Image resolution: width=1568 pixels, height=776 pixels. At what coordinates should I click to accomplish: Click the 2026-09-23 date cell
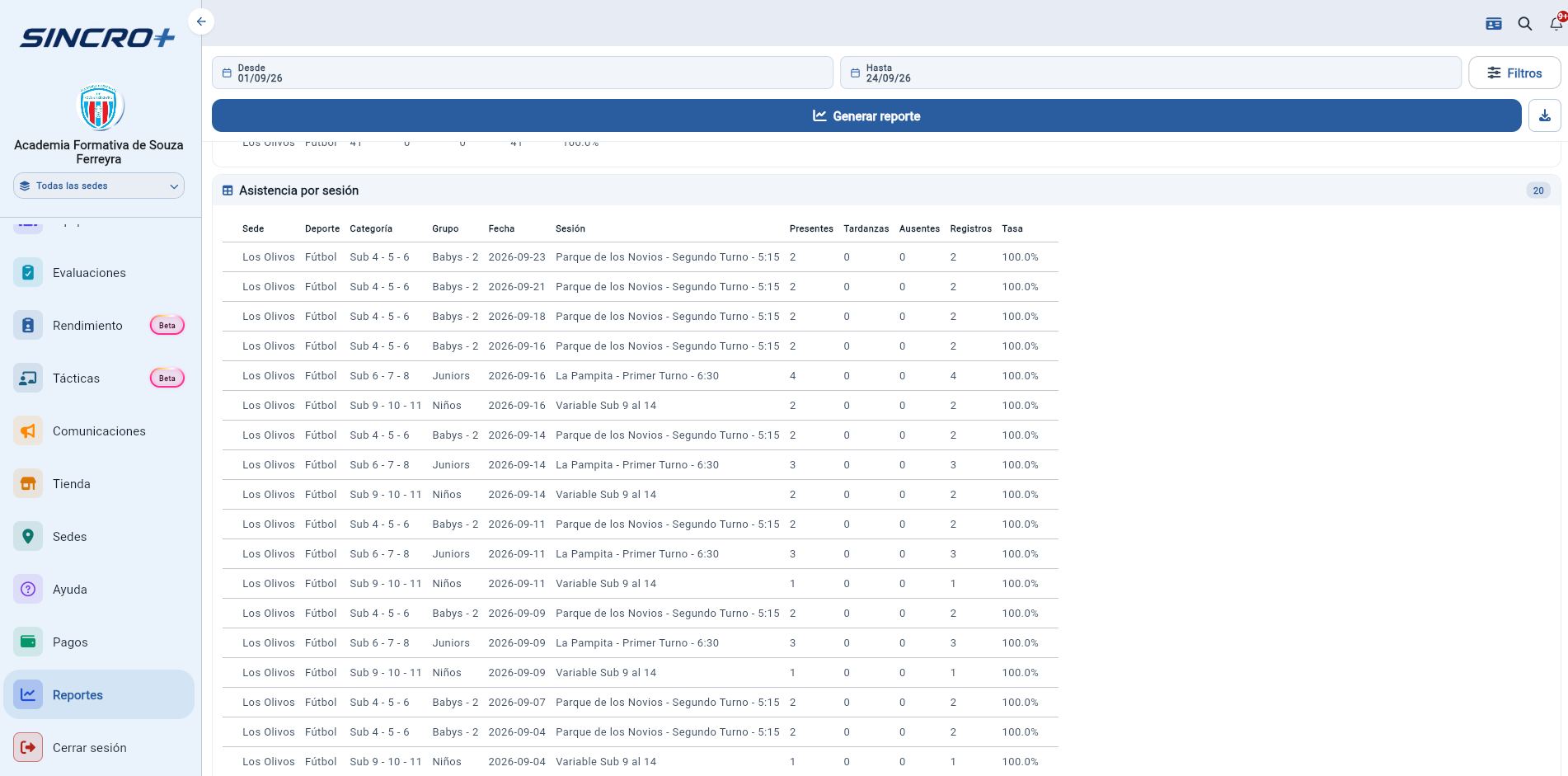point(517,257)
